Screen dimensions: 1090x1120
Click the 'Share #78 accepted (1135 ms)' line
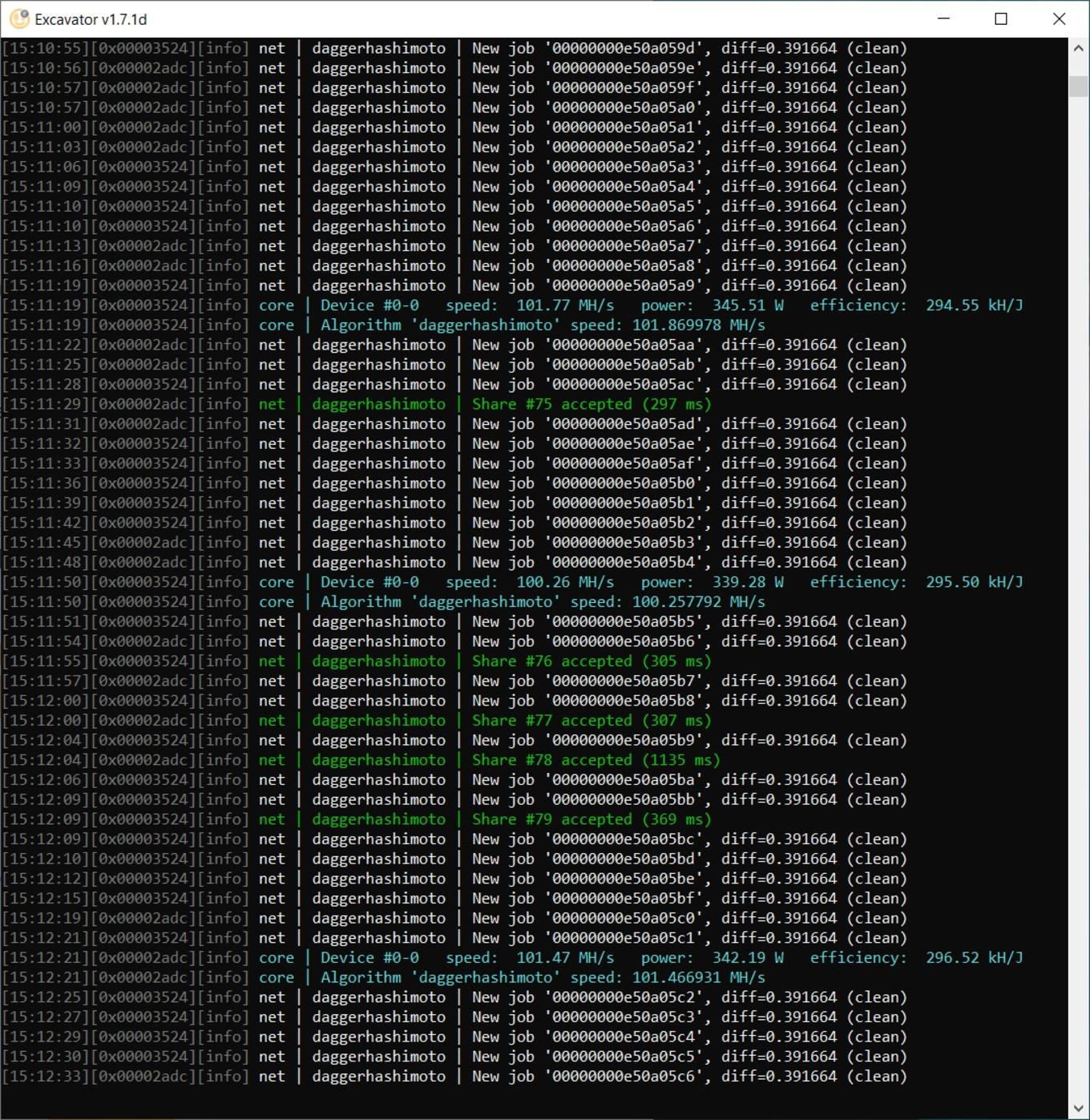pyautogui.click(x=595, y=759)
